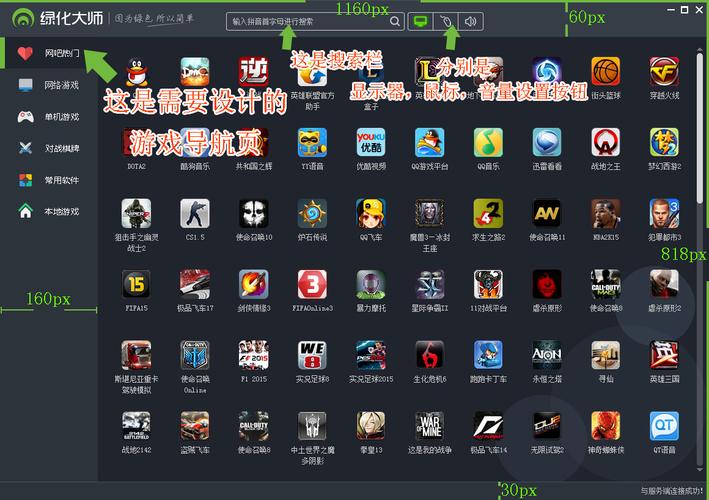Open display settings with the monitor button
709x500 pixels.
click(x=421, y=21)
